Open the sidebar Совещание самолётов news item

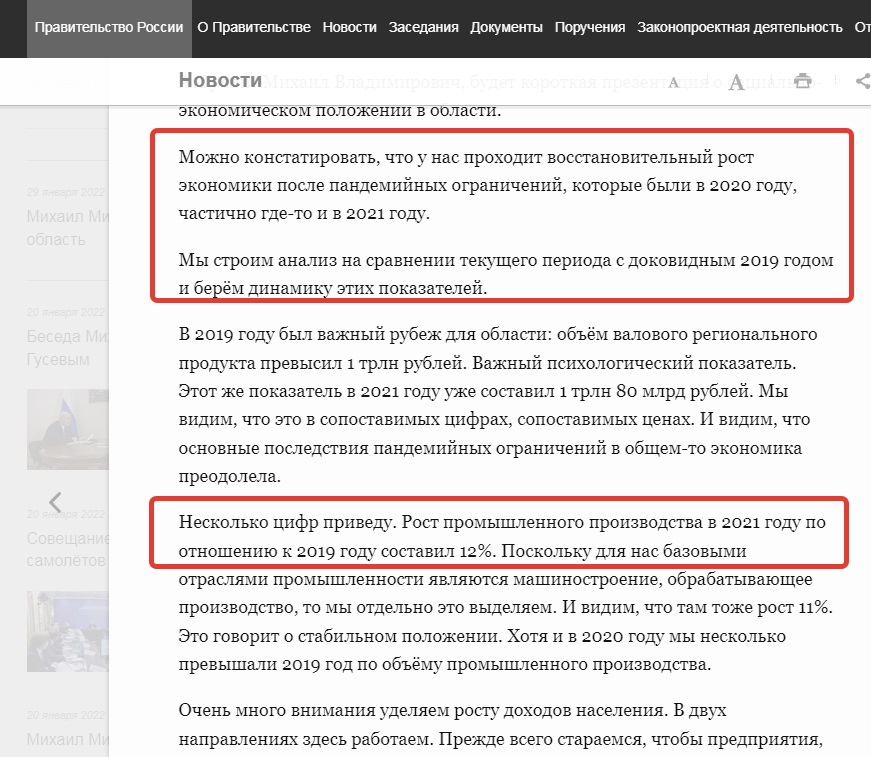(68, 549)
